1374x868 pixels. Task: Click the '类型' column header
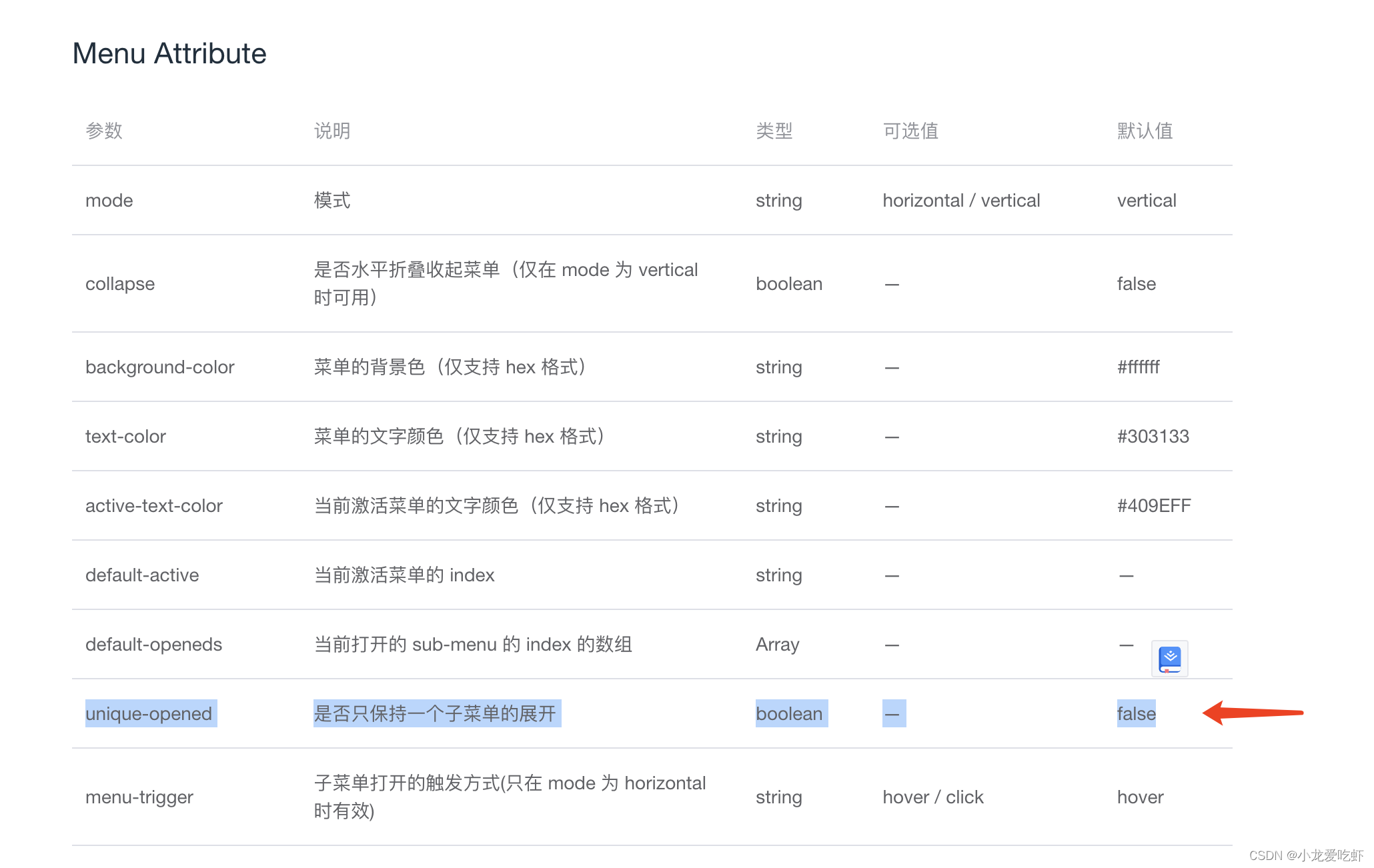[x=774, y=131]
